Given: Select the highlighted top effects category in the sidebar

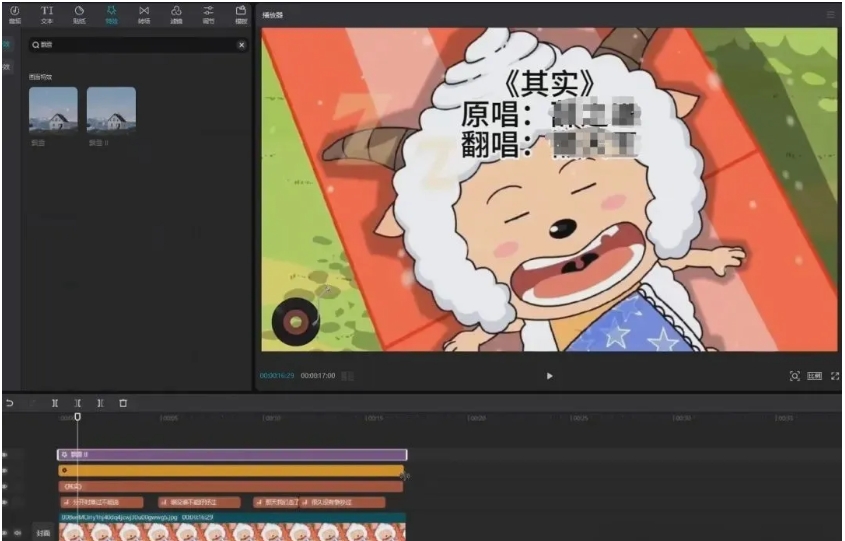Looking at the screenshot, I should pos(6,45).
